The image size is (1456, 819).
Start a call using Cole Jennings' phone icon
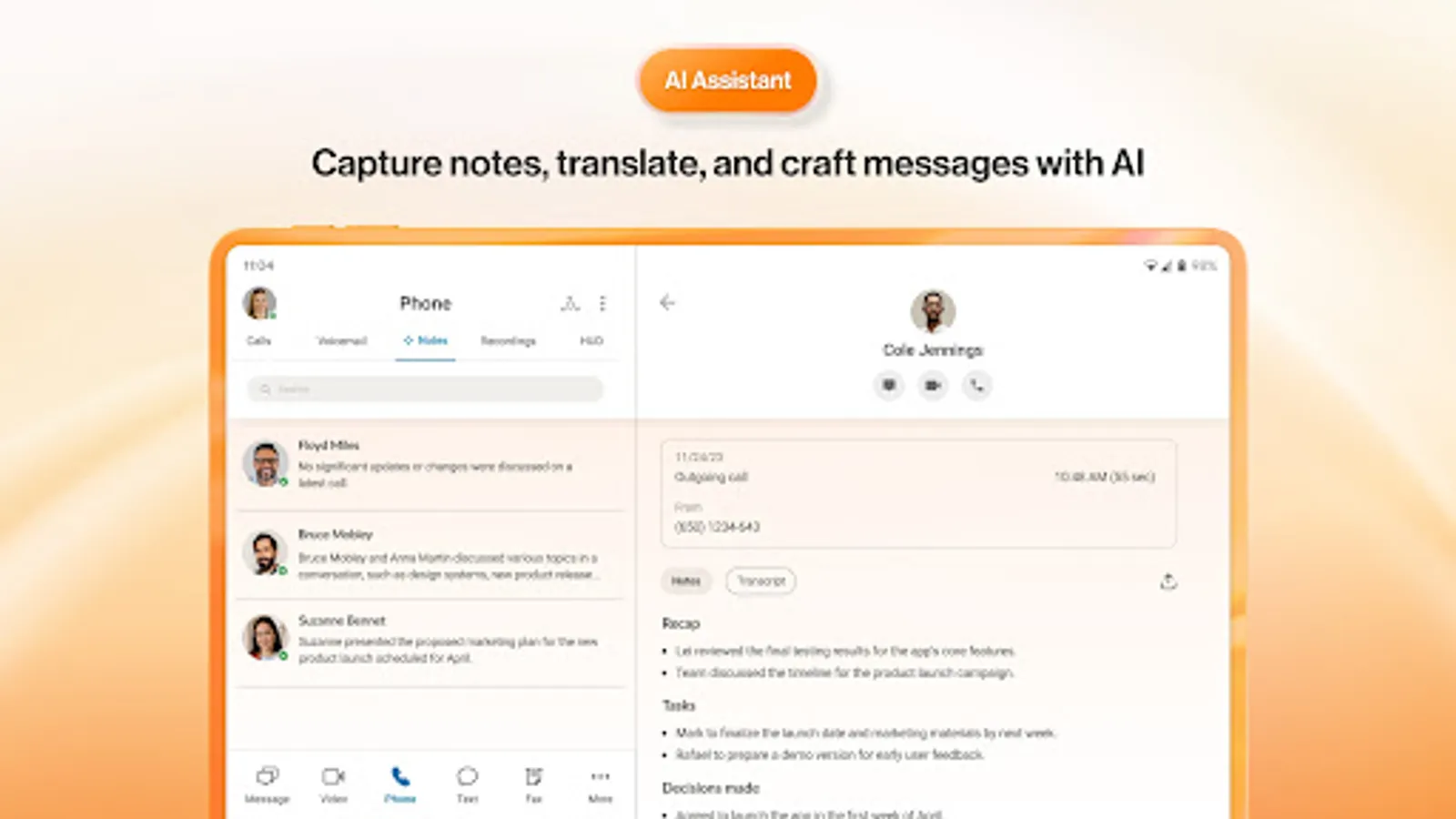(977, 386)
